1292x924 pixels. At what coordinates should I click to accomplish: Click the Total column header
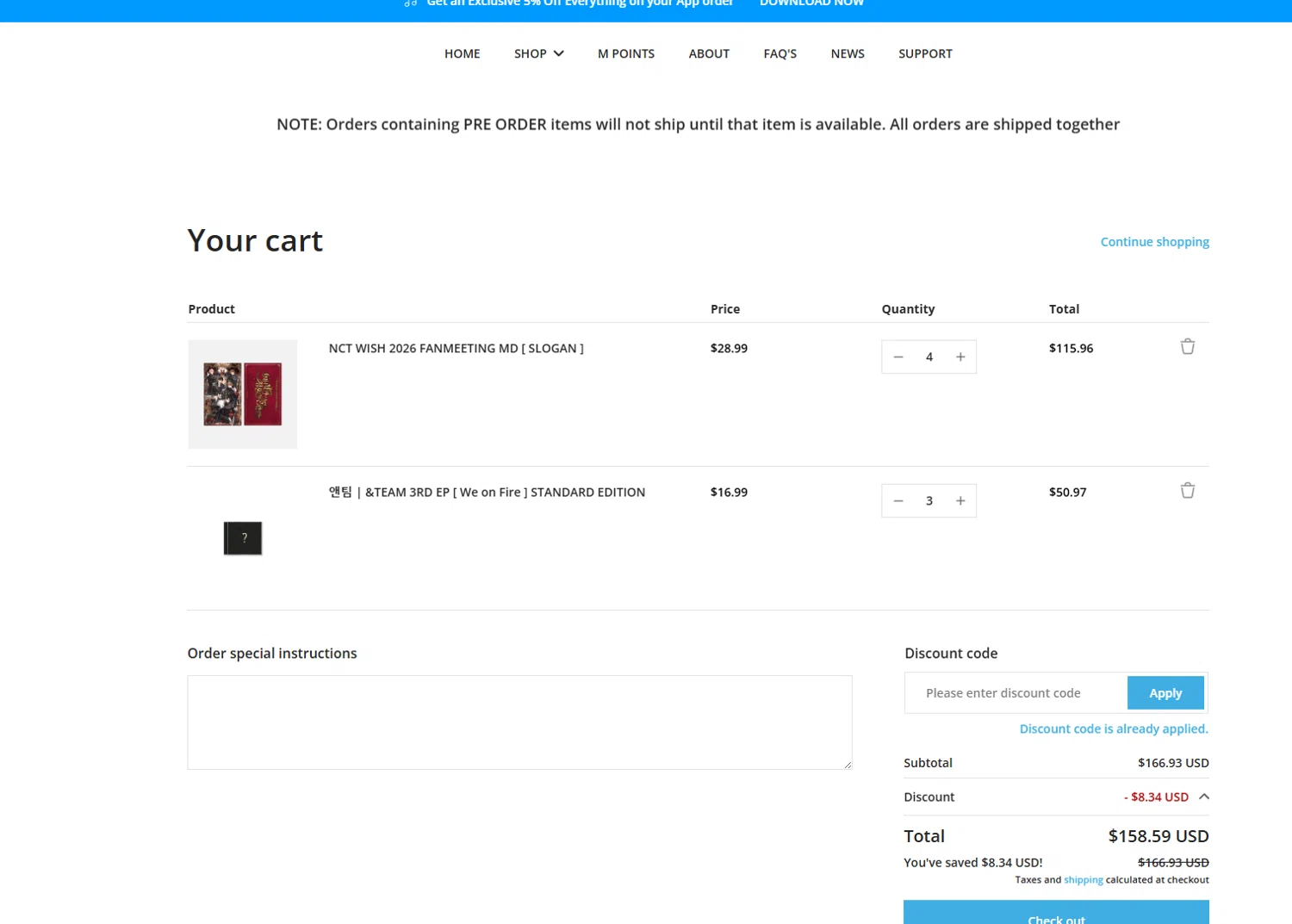(x=1064, y=308)
